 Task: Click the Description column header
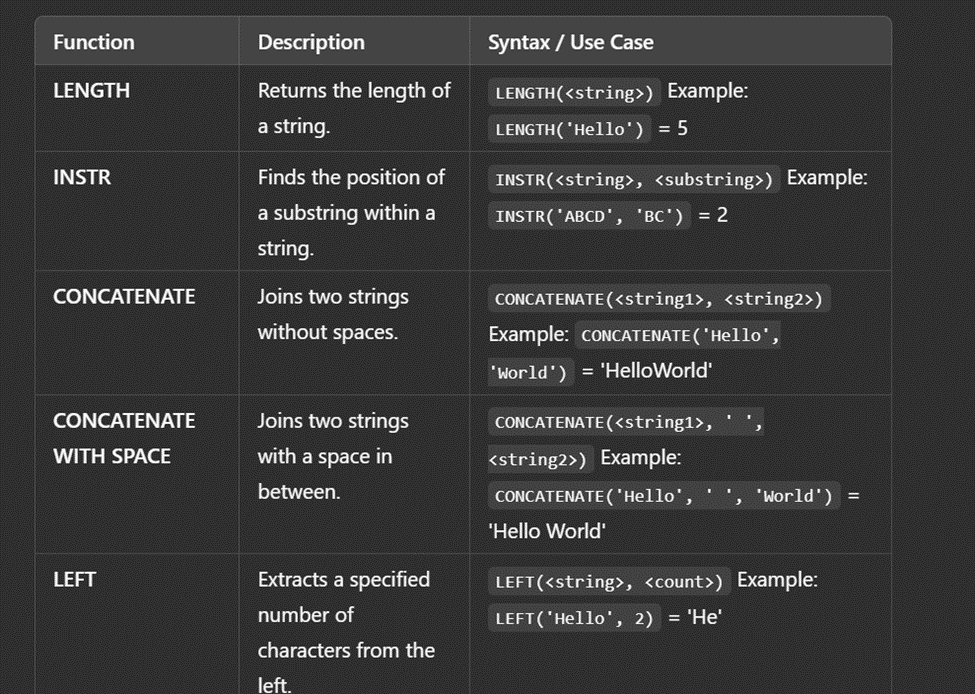point(311,42)
